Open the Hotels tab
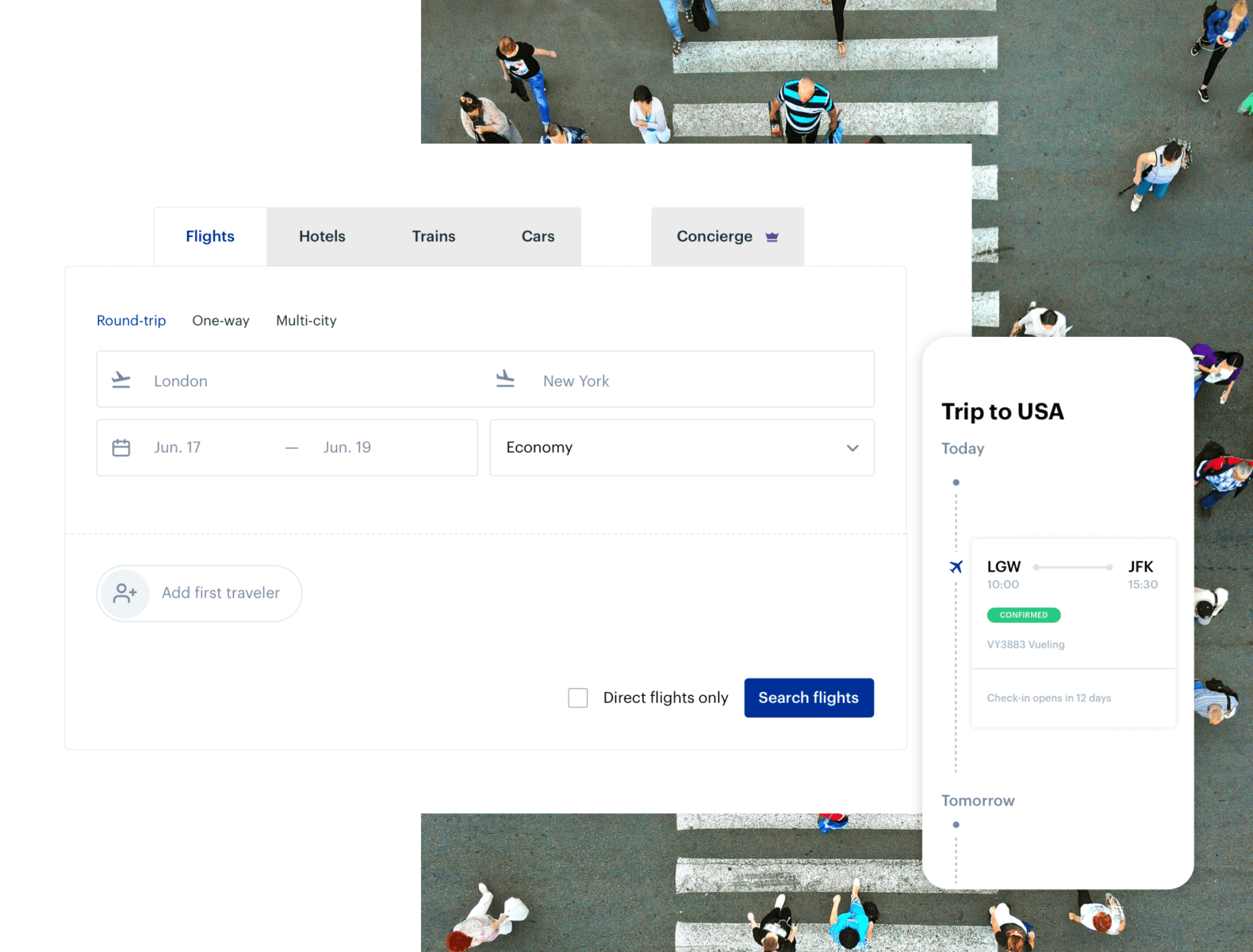The image size is (1253, 952). [x=322, y=236]
